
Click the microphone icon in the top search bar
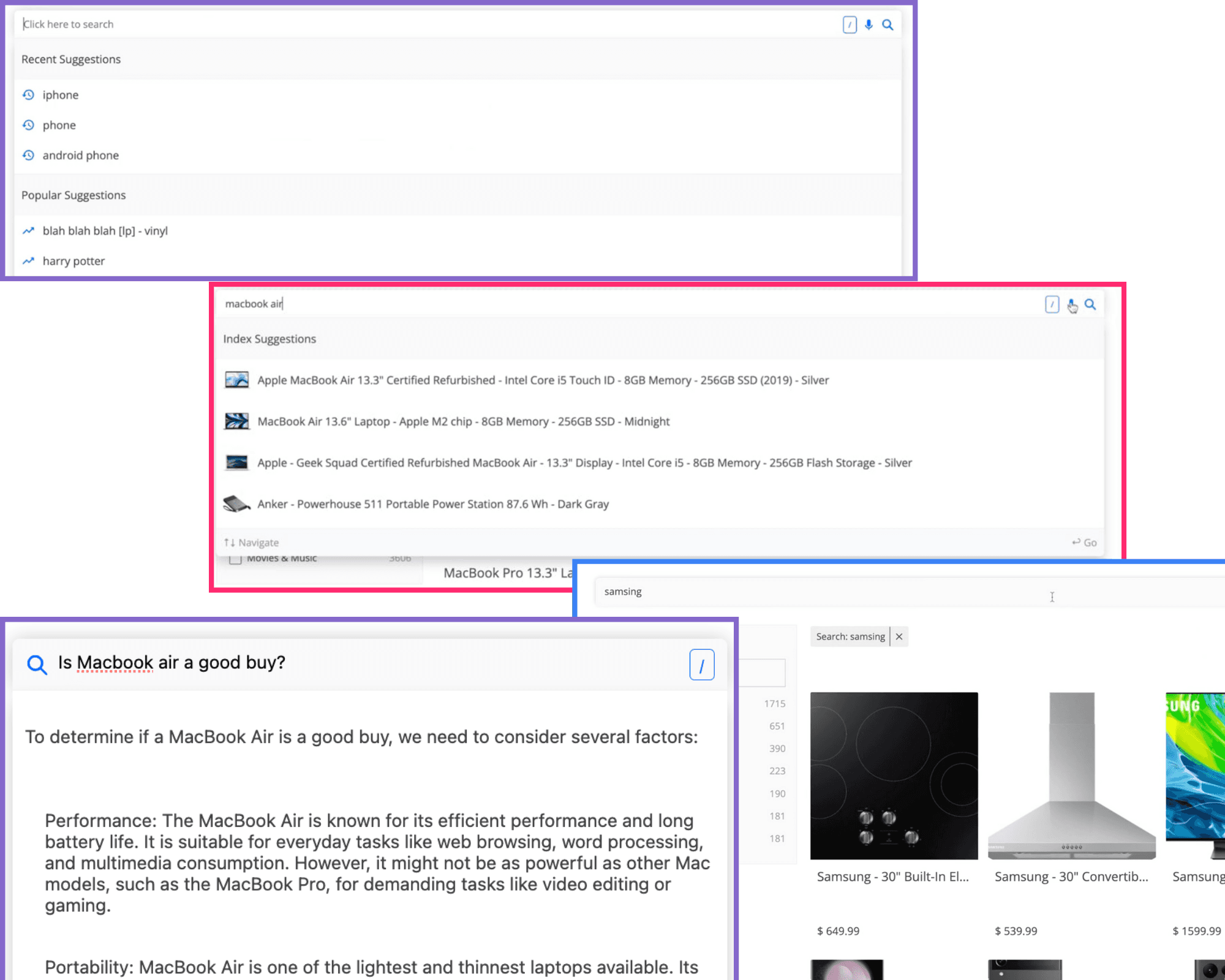point(868,24)
